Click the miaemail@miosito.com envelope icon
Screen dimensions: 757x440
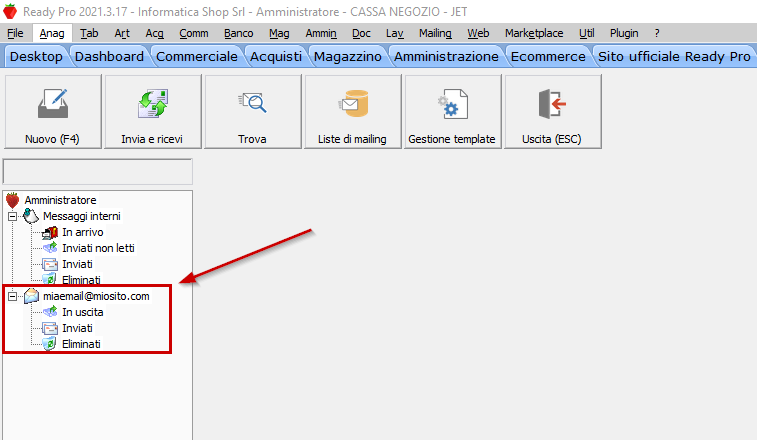pos(31,296)
